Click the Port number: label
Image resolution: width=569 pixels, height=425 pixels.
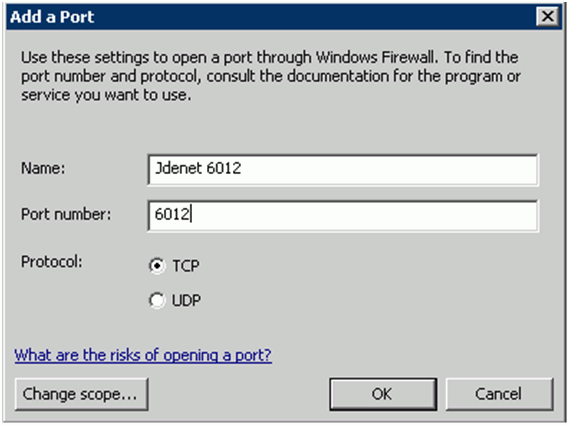tap(66, 214)
